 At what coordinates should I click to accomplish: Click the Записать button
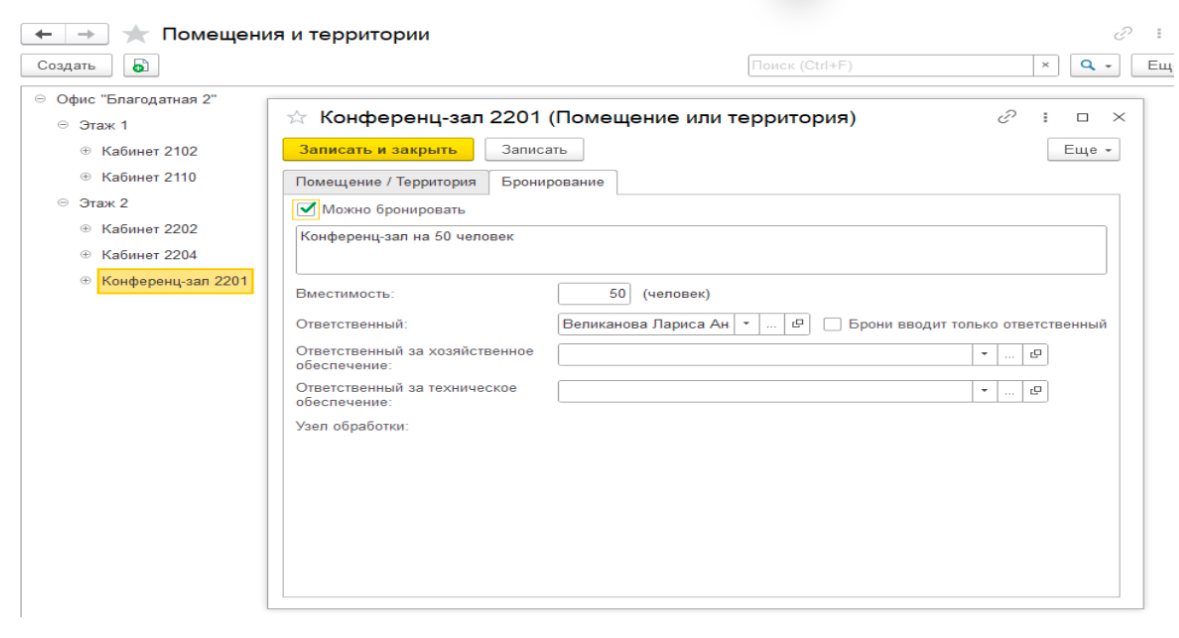click(534, 150)
